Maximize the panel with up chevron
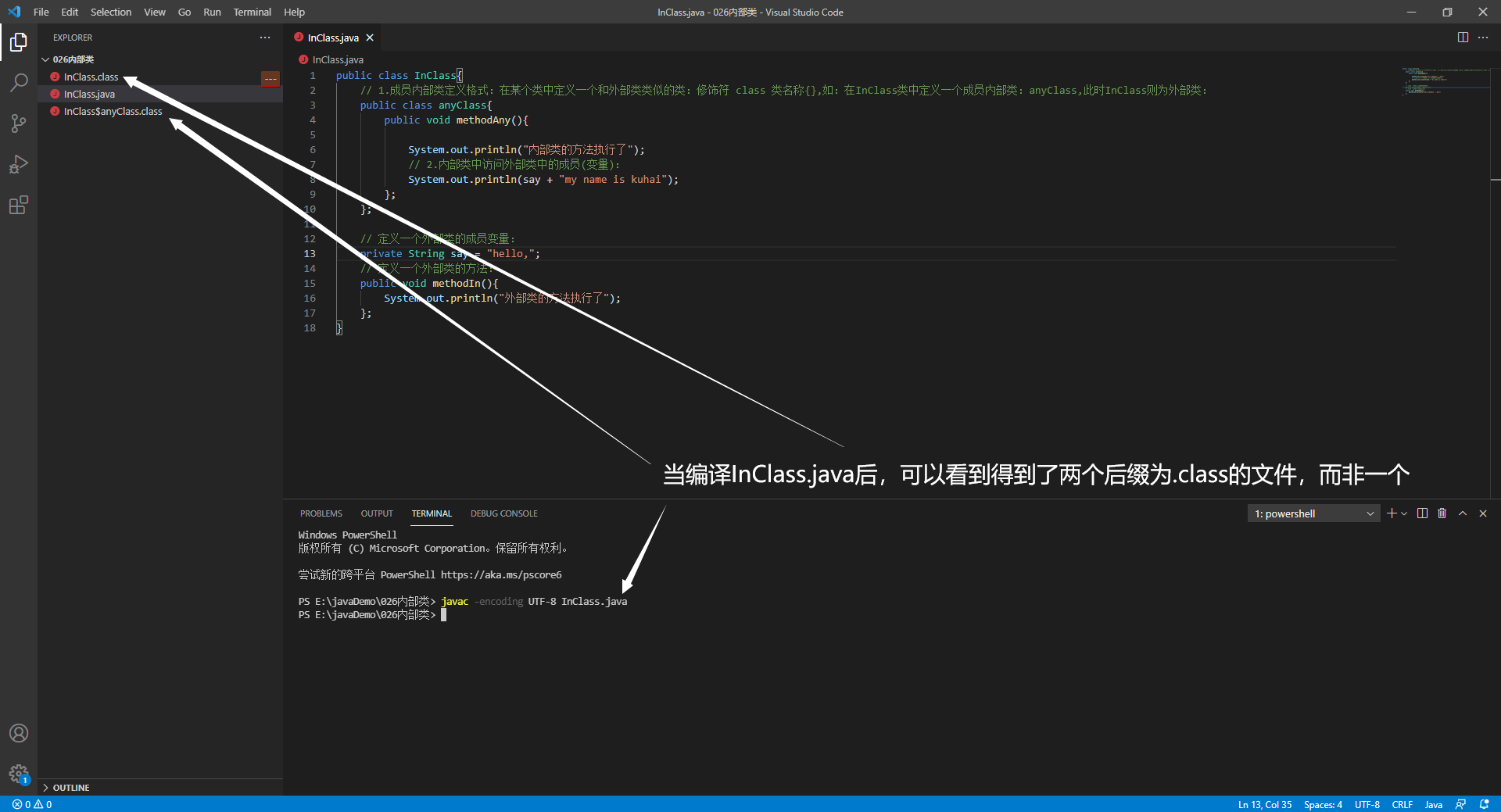 [x=1463, y=513]
